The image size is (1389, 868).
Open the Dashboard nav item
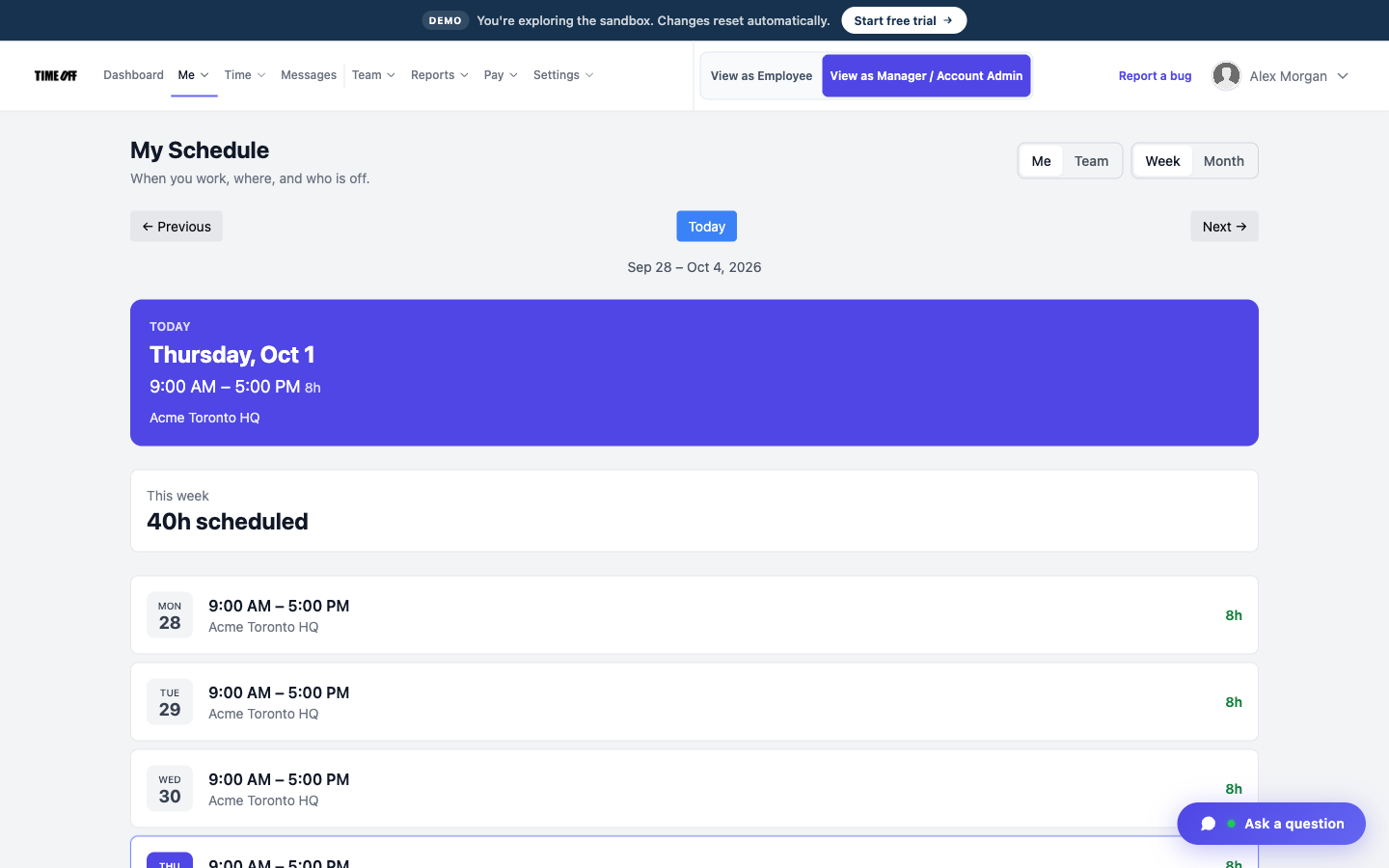[x=133, y=75]
